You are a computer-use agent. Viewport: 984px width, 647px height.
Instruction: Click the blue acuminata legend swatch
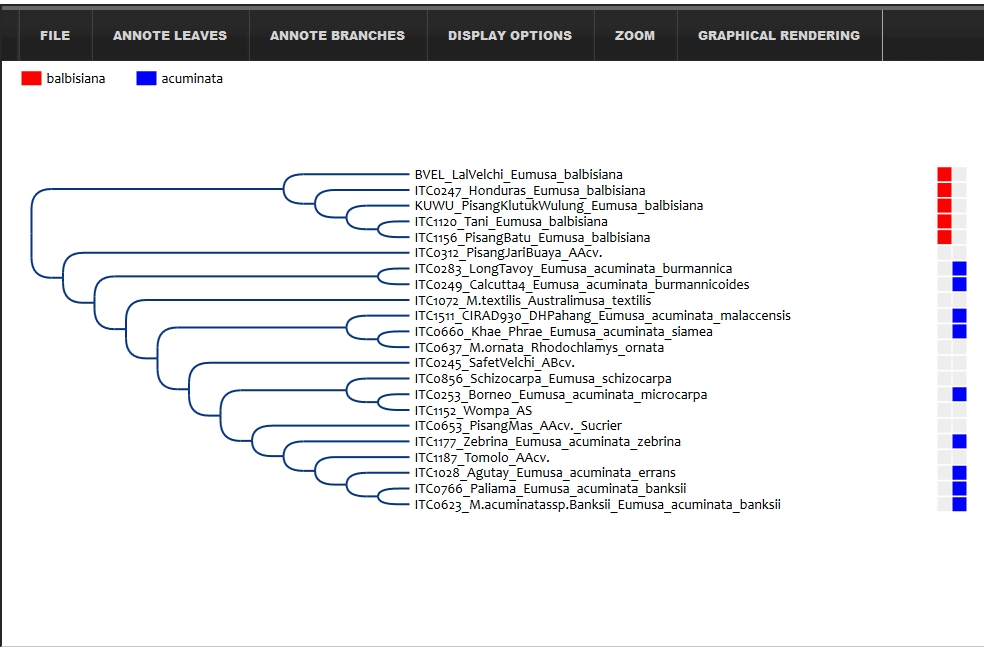(146, 78)
